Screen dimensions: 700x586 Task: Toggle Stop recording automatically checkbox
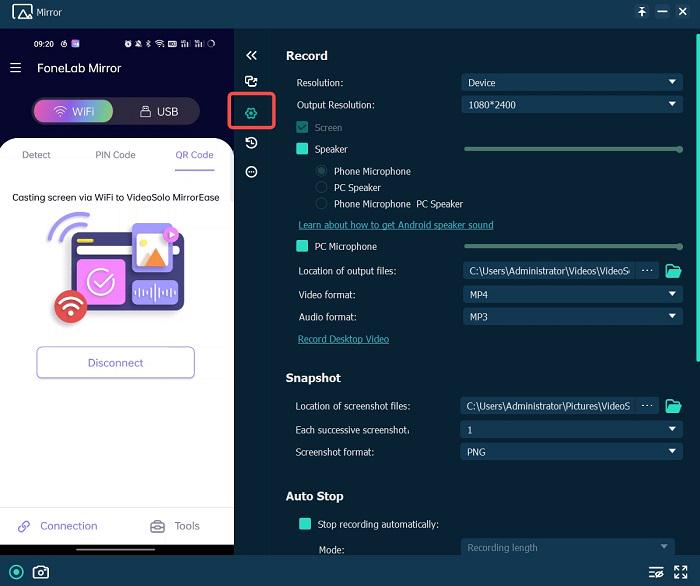(305, 524)
